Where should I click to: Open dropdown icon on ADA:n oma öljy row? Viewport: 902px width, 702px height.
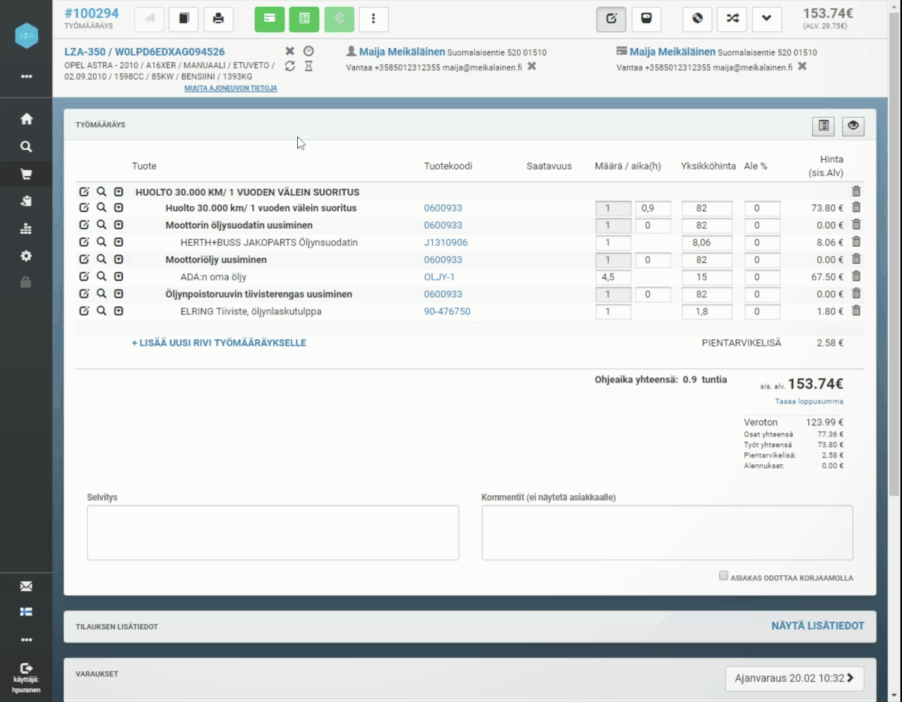pyautogui.click(x=119, y=277)
